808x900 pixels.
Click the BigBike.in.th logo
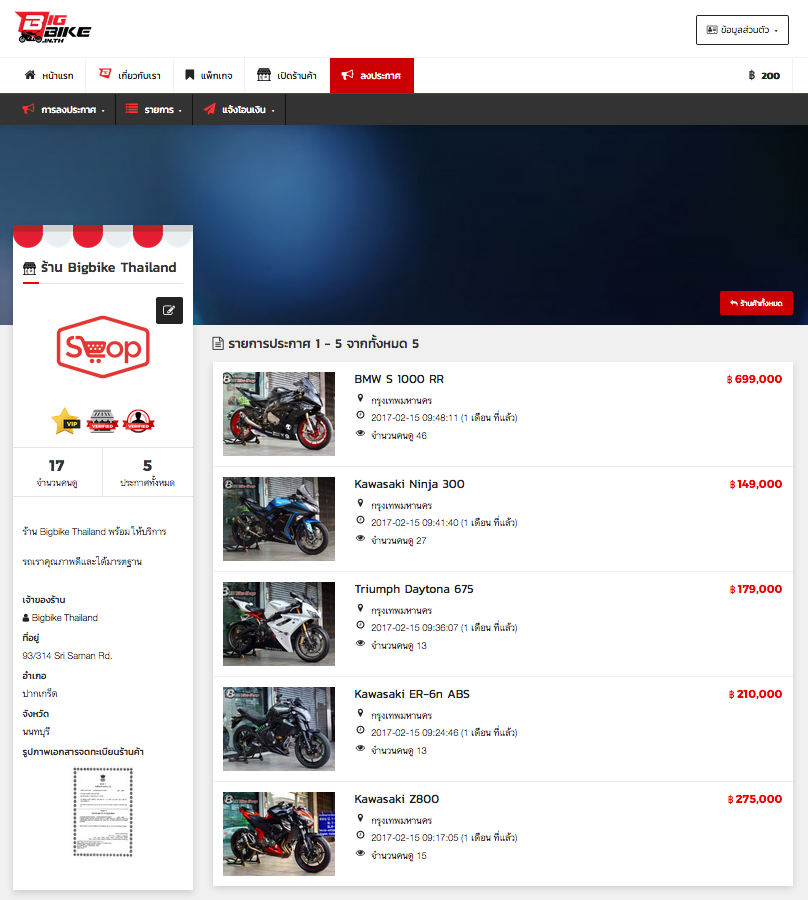pos(53,28)
